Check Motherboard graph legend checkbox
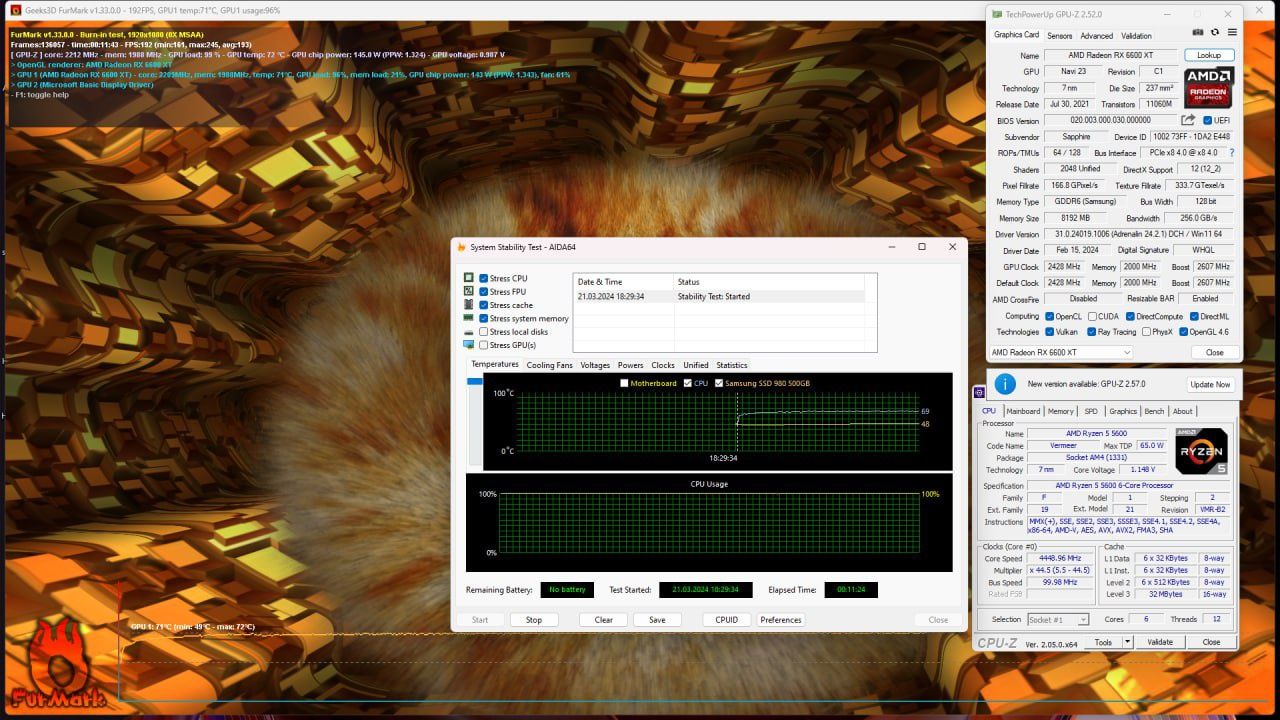This screenshot has height=720, width=1280. [x=625, y=383]
